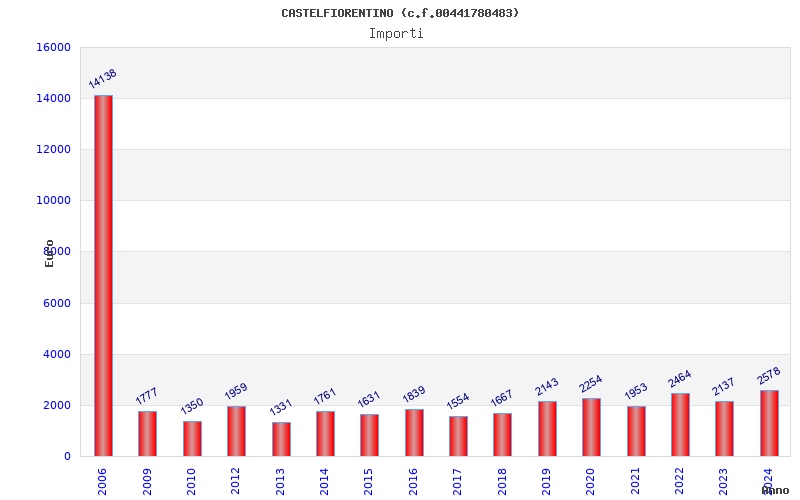The image size is (800, 500).
Task: Click the x-axis year label 2016
Action: click(x=413, y=481)
